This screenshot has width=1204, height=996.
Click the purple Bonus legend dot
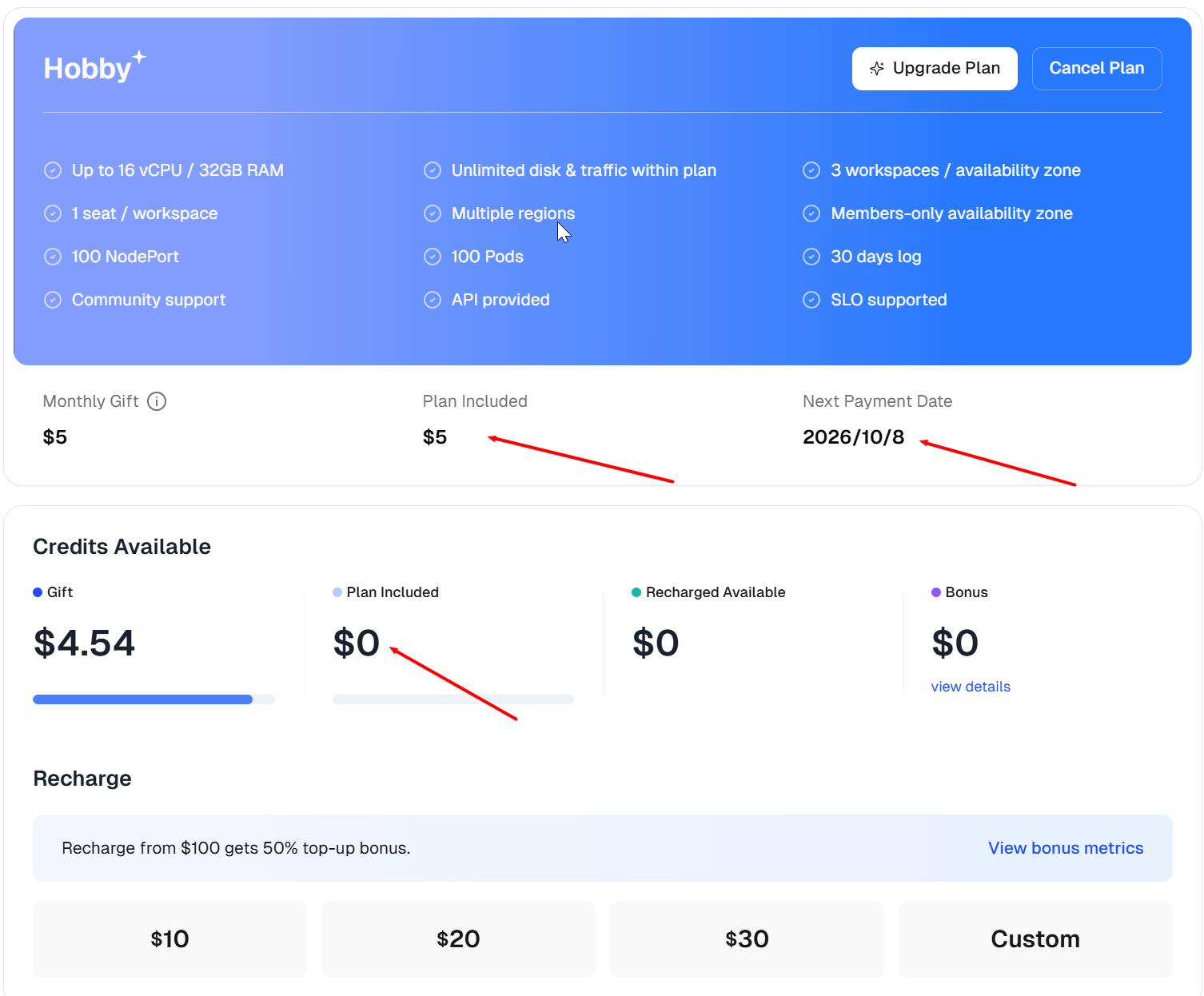click(x=936, y=592)
